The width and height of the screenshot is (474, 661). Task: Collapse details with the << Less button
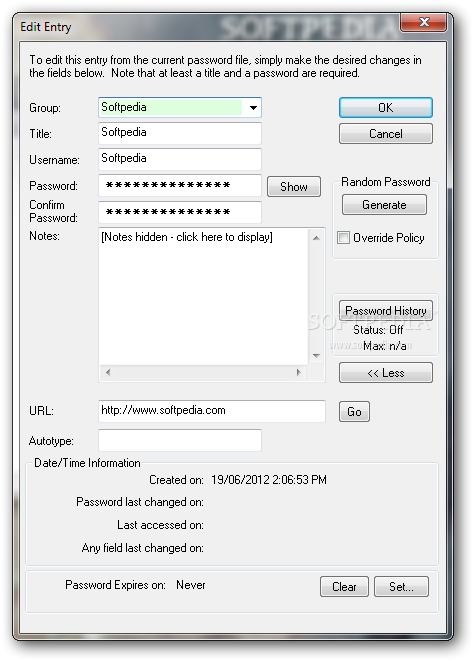[x=385, y=373]
